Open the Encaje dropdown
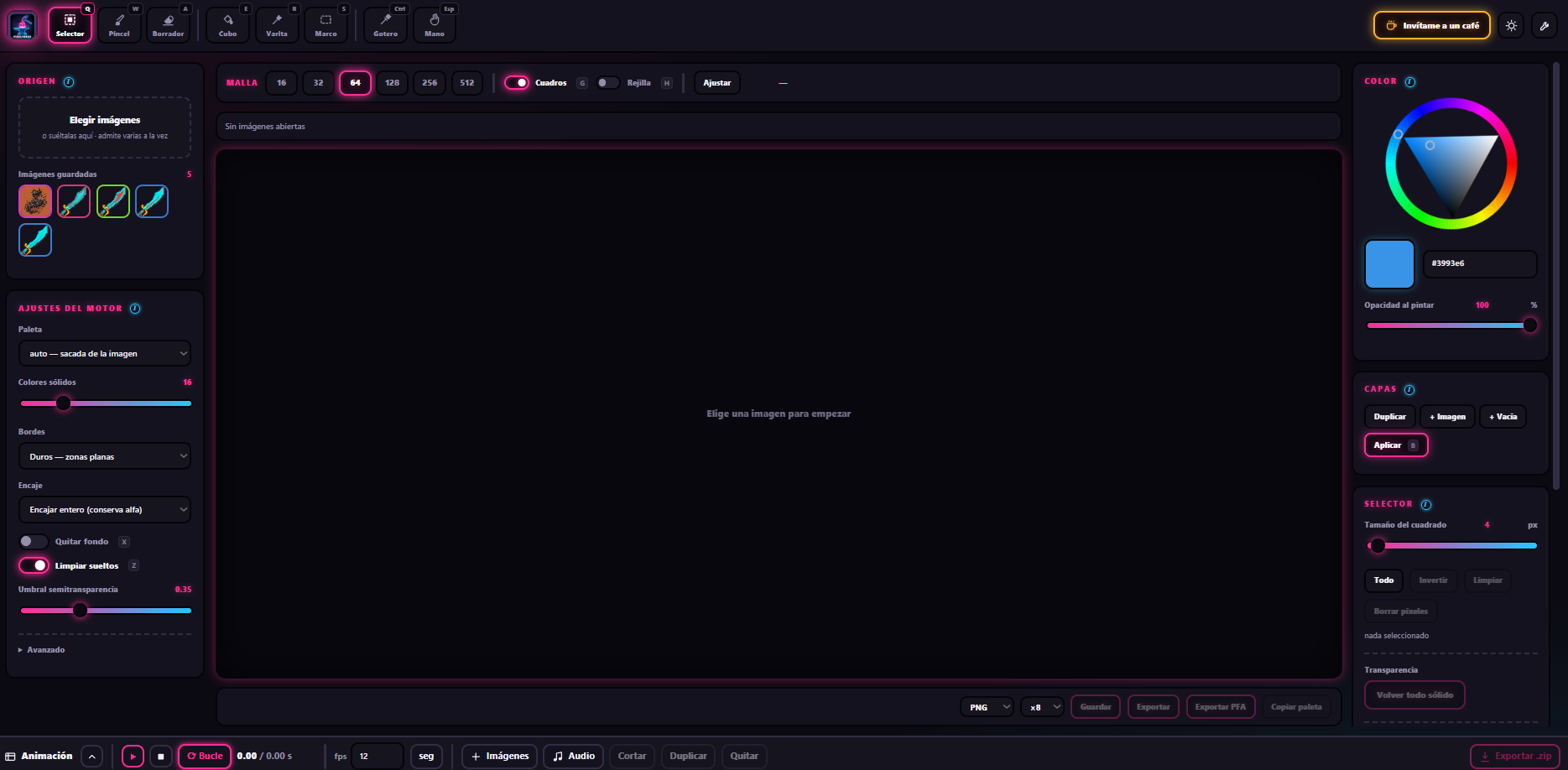The width and height of the screenshot is (1568, 770). point(105,509)
